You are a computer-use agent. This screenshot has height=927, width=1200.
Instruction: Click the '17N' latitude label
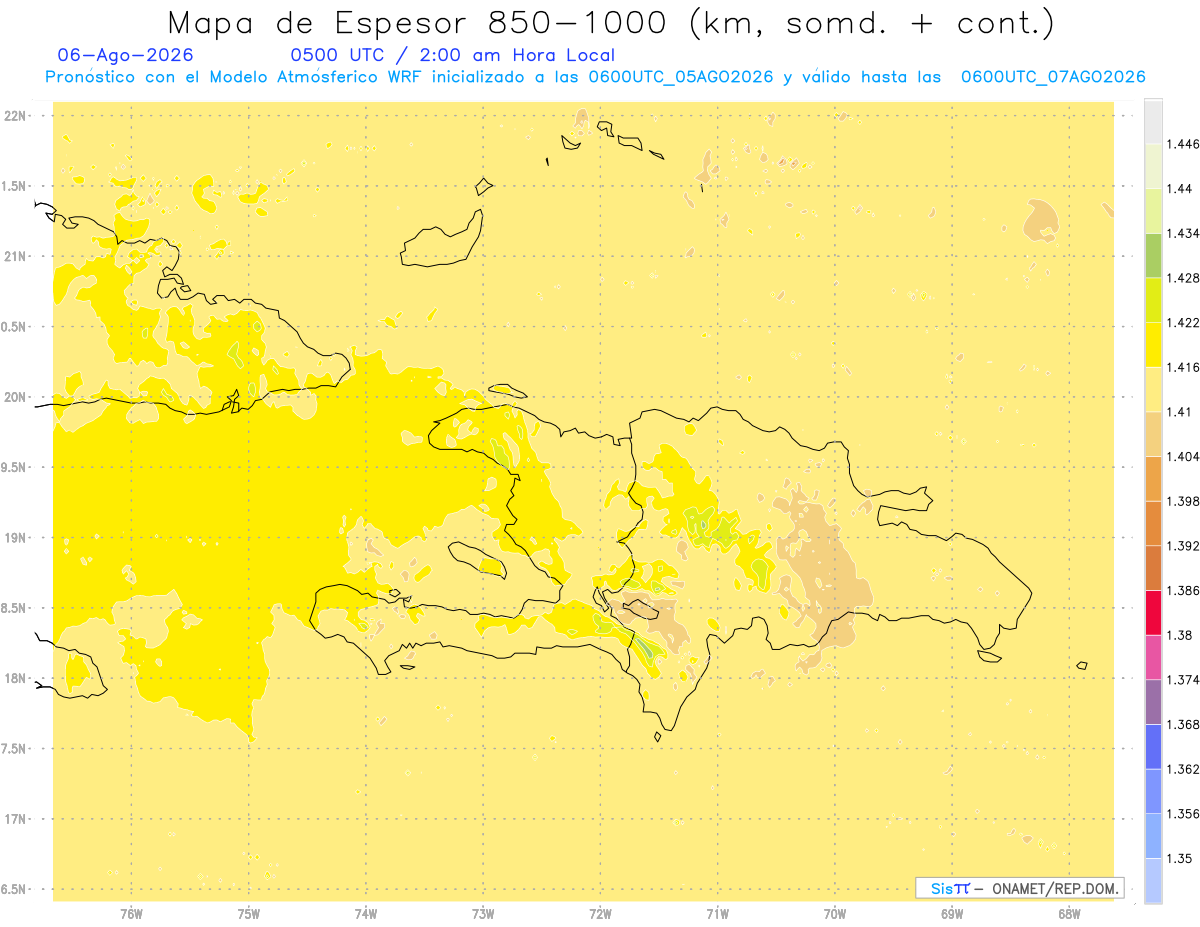tap(16, 820)
